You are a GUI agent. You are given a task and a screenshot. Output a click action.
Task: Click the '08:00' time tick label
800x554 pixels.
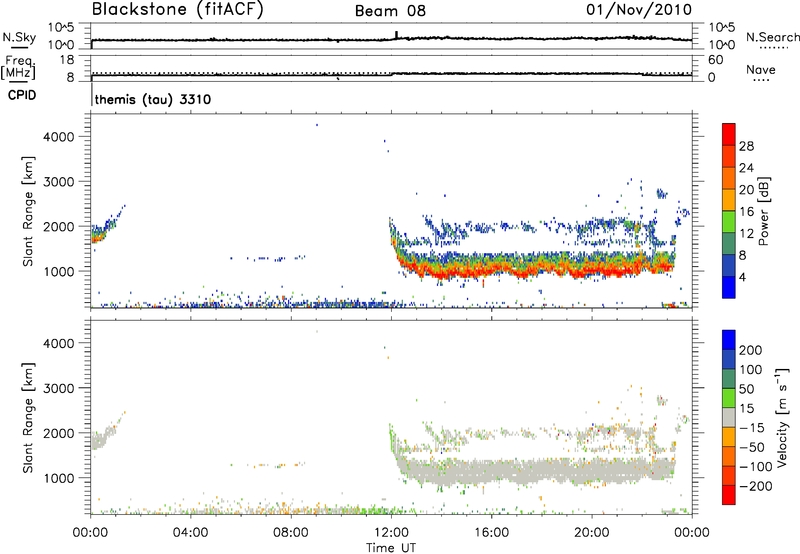coord(291,533)
